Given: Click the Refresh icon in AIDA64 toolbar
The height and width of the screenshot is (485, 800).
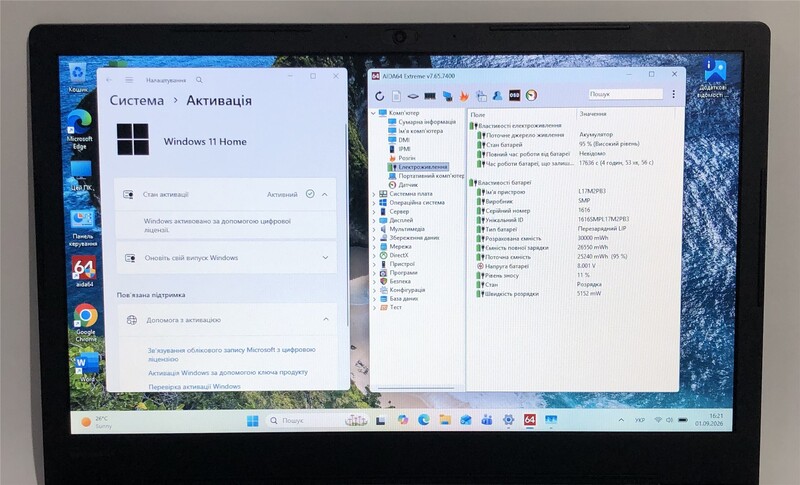Looking at the screenshot, I should [x=379, y=96].
